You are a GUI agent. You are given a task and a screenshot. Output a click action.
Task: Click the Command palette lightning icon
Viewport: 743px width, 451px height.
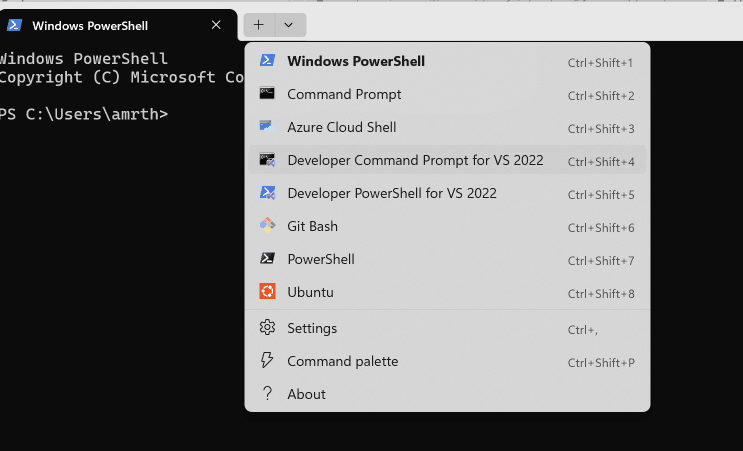coord(267,361)
